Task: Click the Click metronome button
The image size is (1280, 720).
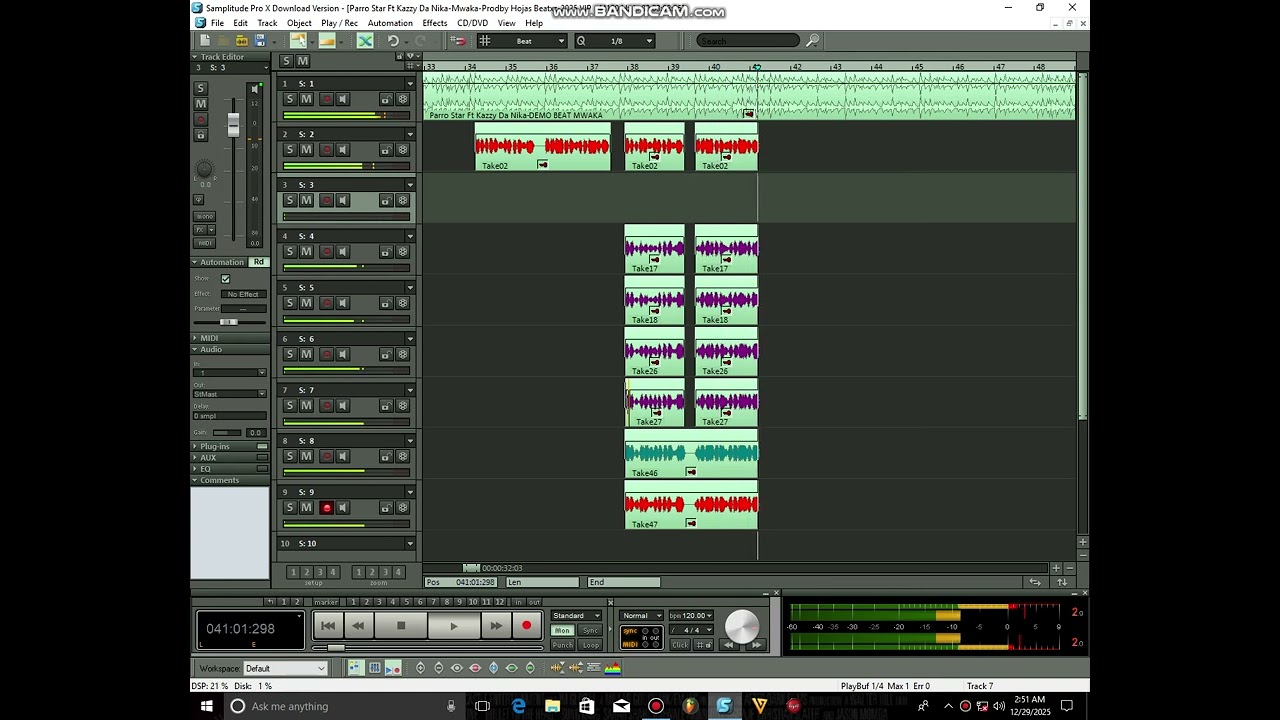Action: (680, 645)
